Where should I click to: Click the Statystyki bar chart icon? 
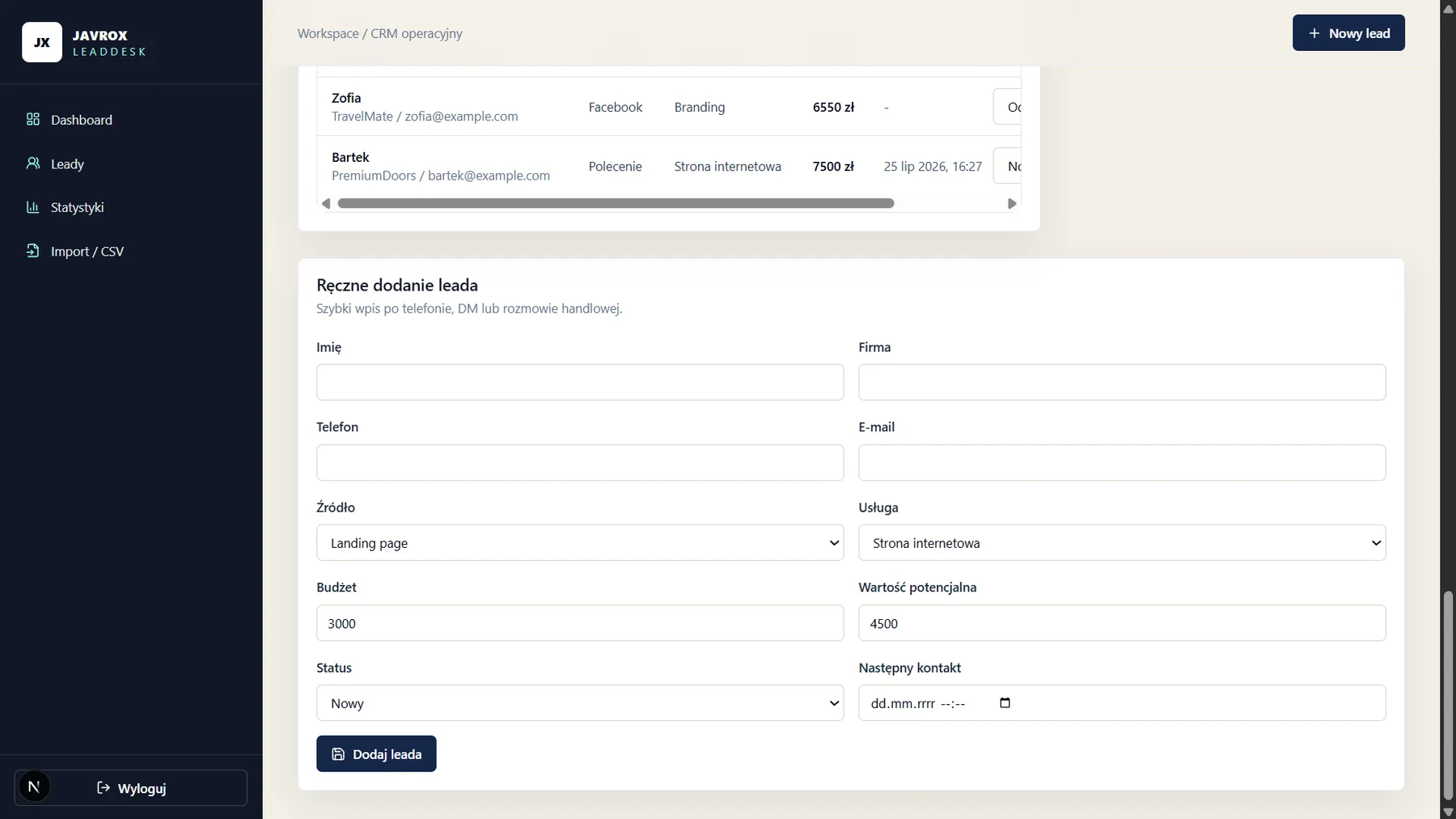33,207
